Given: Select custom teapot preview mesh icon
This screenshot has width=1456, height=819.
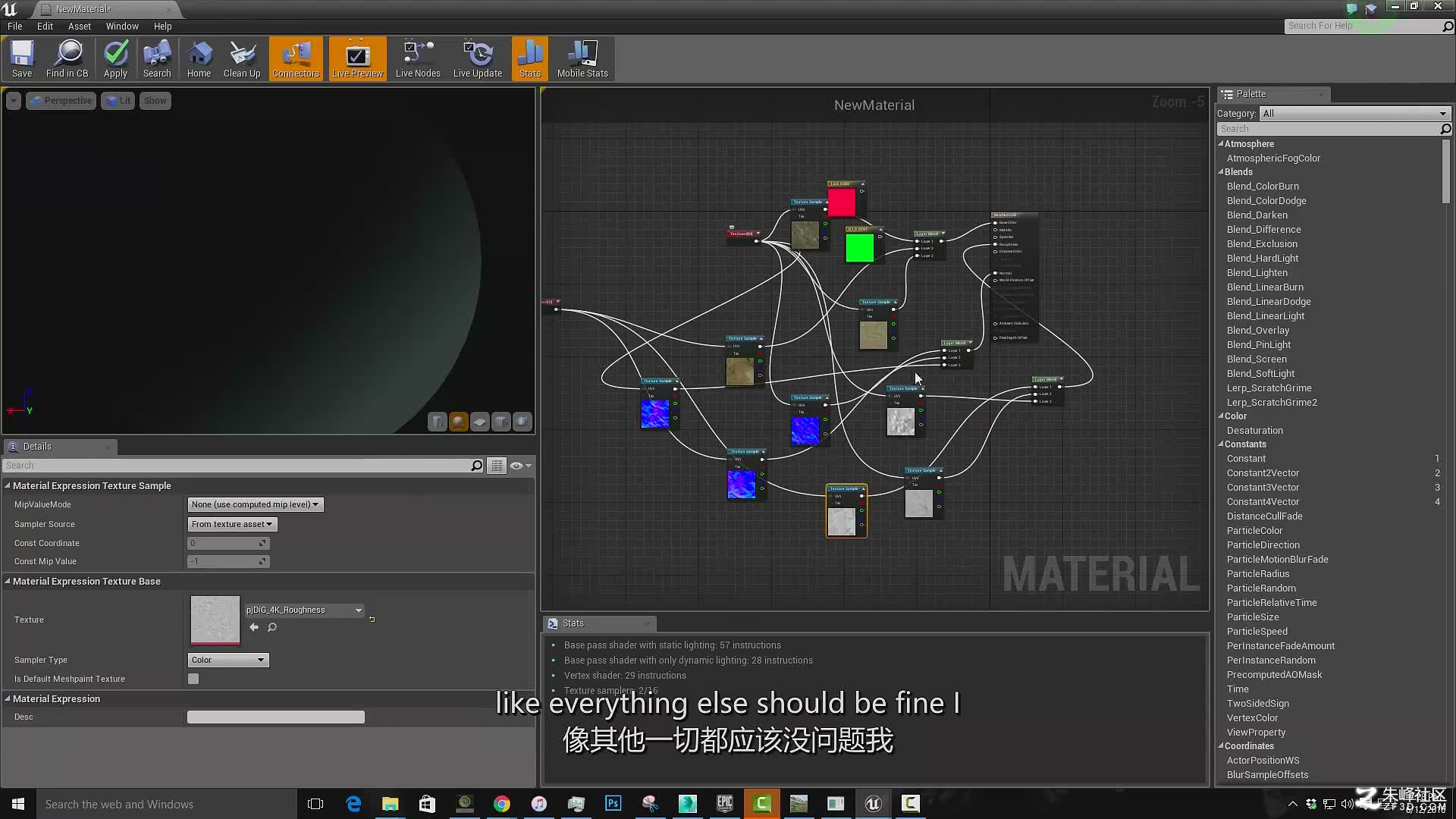Looking at the screenshot, I should (x=522, y=422).
